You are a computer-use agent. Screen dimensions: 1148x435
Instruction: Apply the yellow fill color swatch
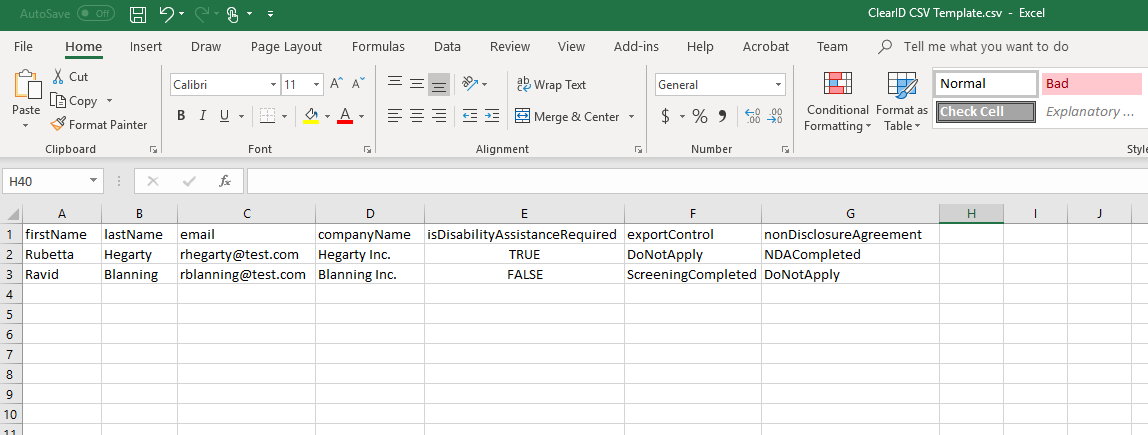tap(311, 116)
